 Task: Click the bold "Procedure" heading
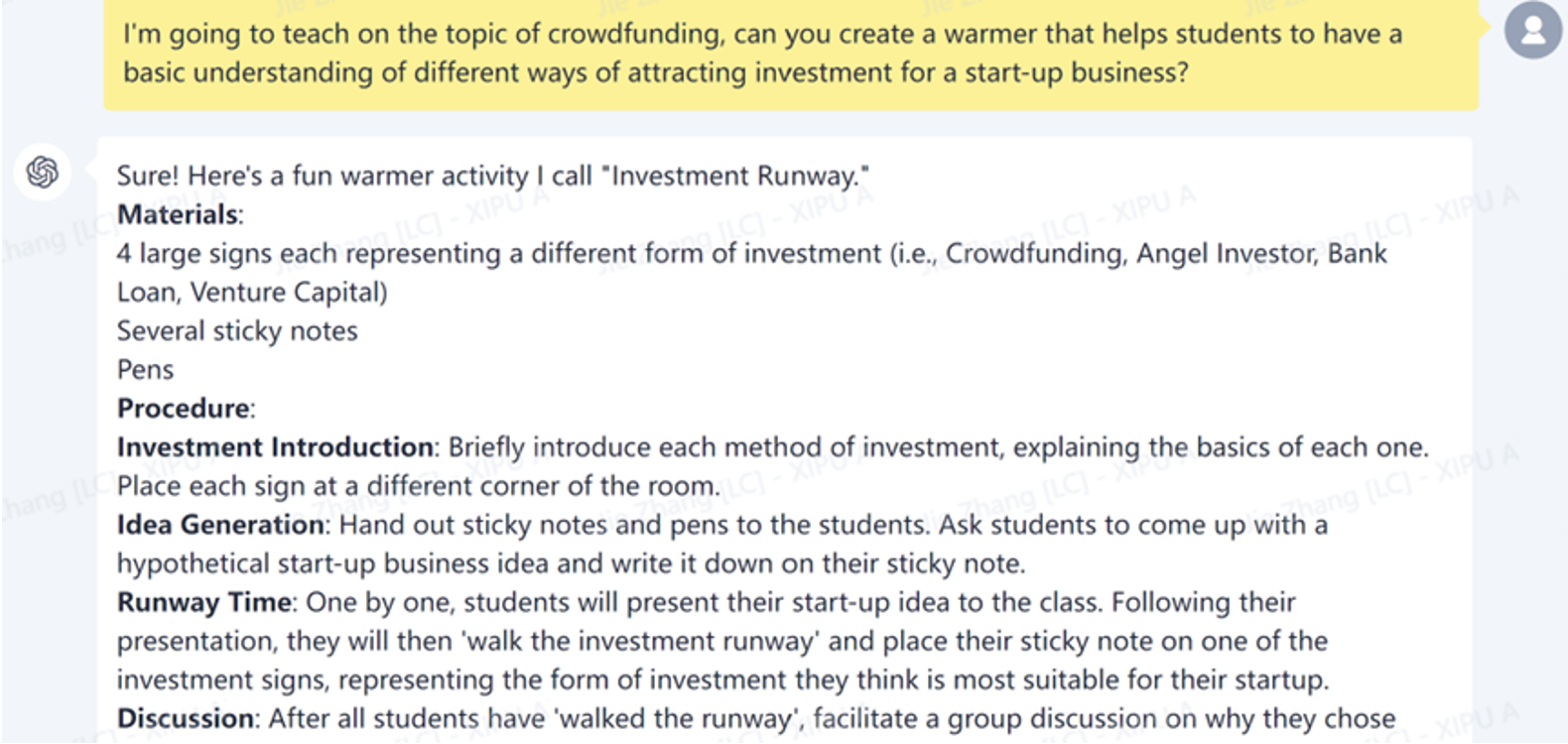(184, 408)
